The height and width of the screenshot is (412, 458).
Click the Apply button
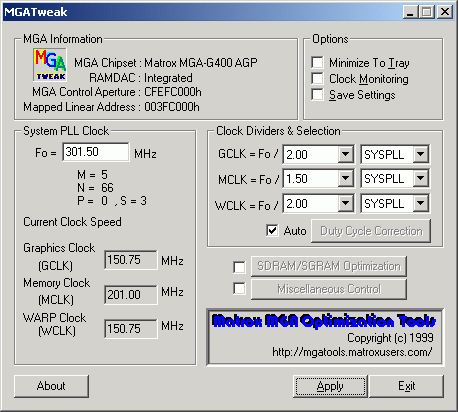click(x=330, y=386)
